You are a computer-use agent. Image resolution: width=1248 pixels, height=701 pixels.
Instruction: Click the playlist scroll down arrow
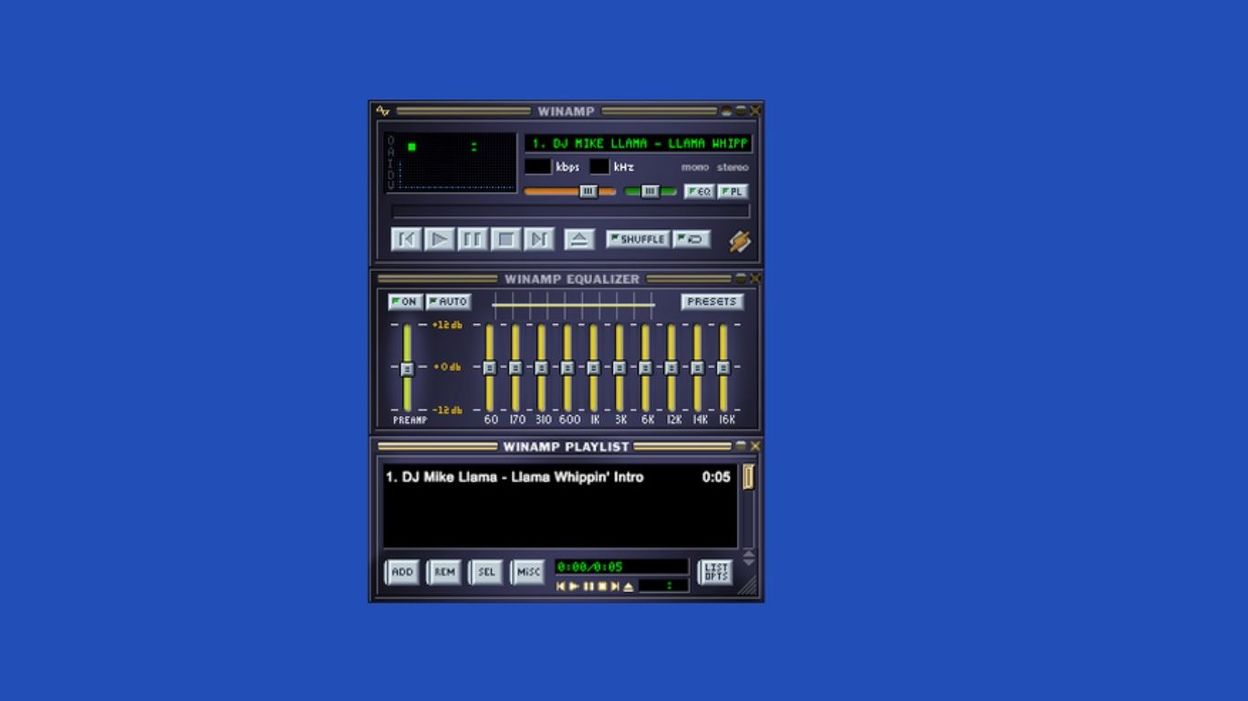click(x=748, y=562)
